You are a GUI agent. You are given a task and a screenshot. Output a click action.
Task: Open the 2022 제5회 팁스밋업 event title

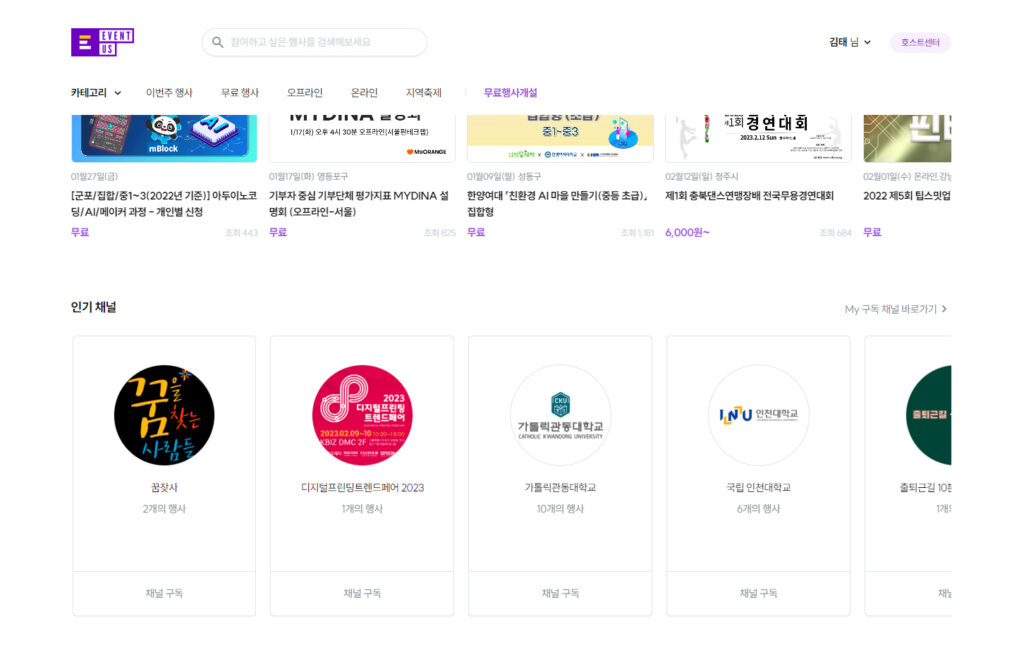pos(907,196)
